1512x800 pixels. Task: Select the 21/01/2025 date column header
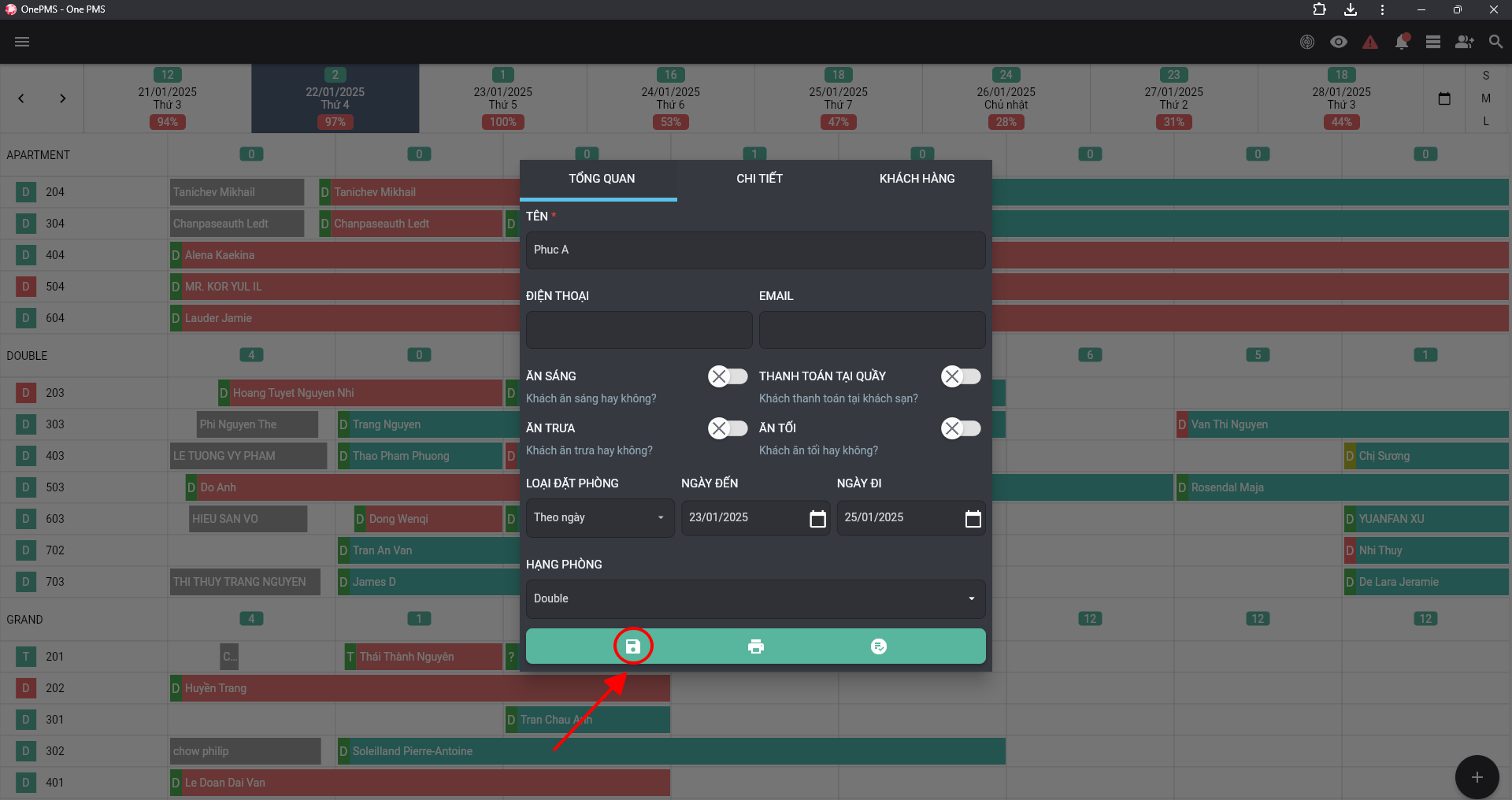pos(168,98)
